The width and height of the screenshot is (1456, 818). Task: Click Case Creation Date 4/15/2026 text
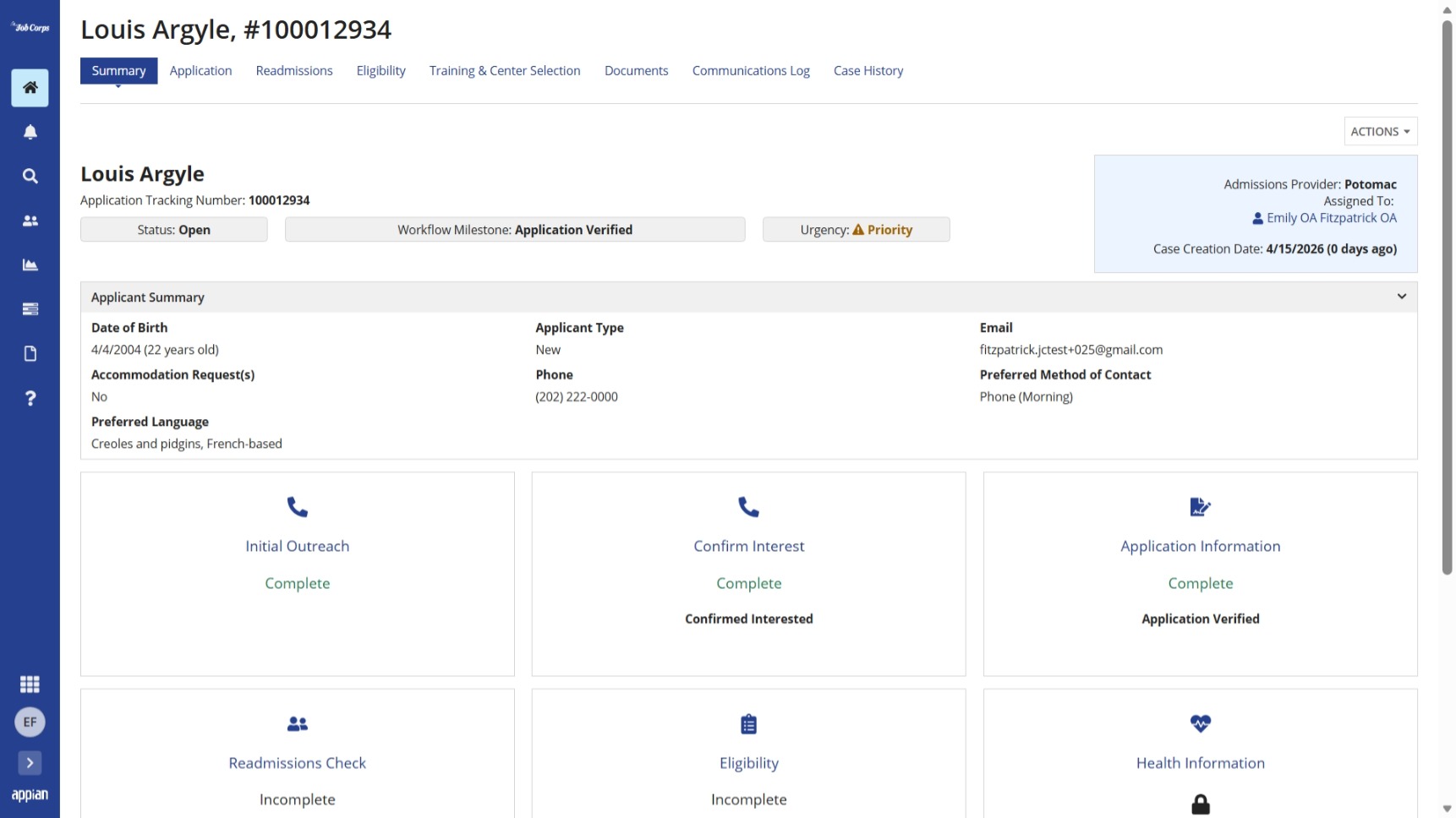coord(1275,249)
